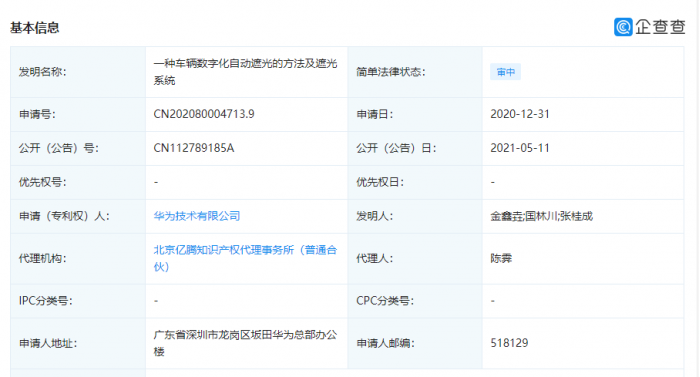This screenshot has width=700, height=377.
Task: Select inventors 金鑫垚;国林川;张桂成
Action: [542, 216]
